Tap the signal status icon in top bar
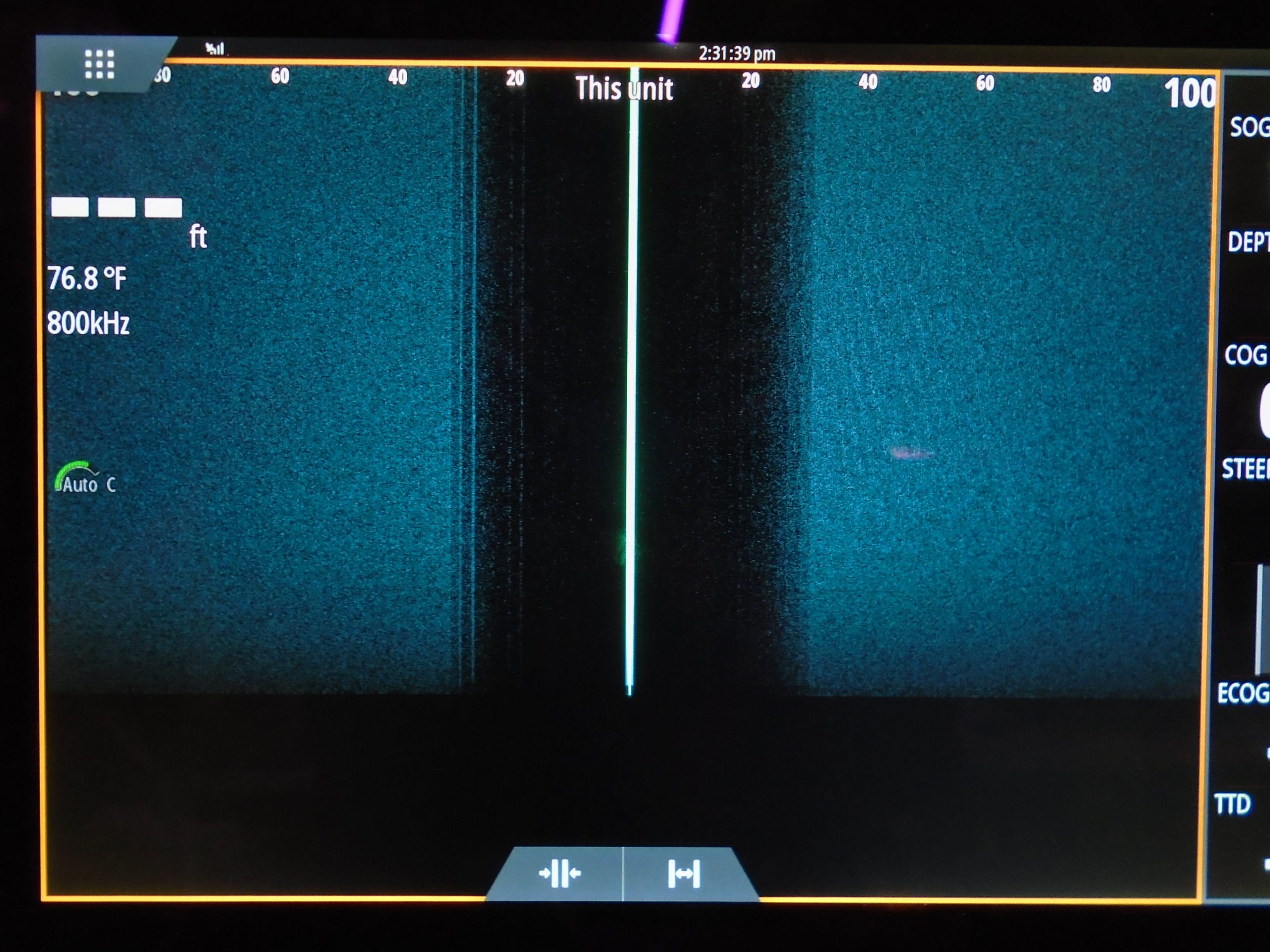This screenshot has height=952, width=1270. [215, 49]
